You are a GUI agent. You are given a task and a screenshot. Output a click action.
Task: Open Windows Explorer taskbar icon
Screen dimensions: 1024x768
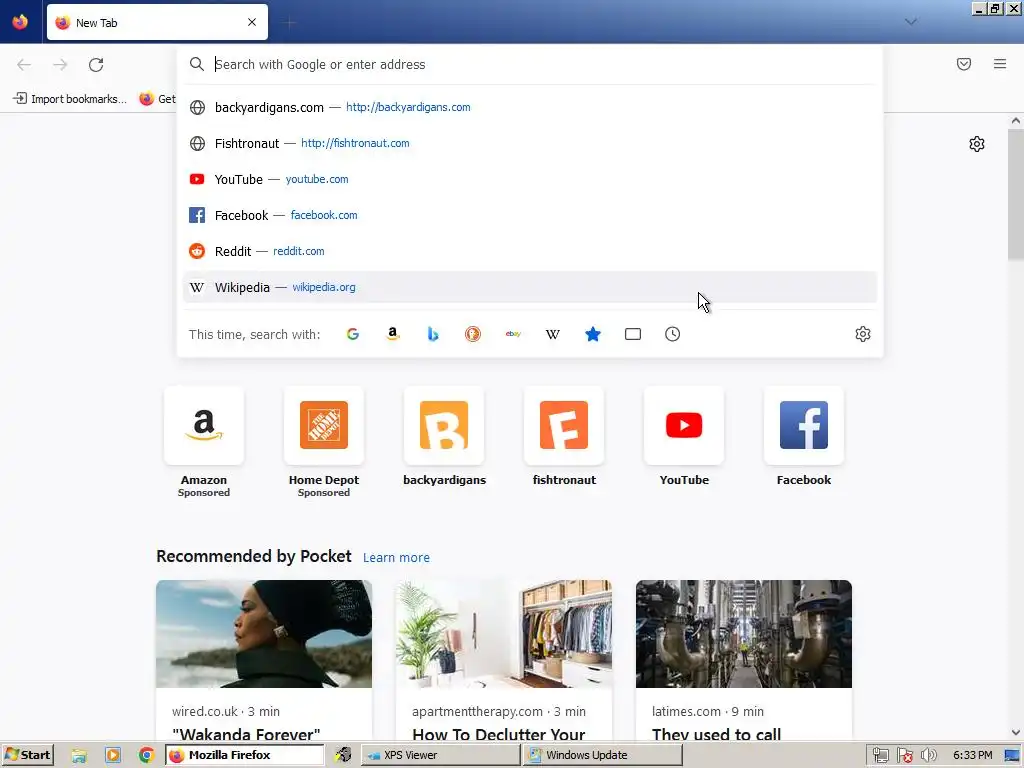click(79, 756)
